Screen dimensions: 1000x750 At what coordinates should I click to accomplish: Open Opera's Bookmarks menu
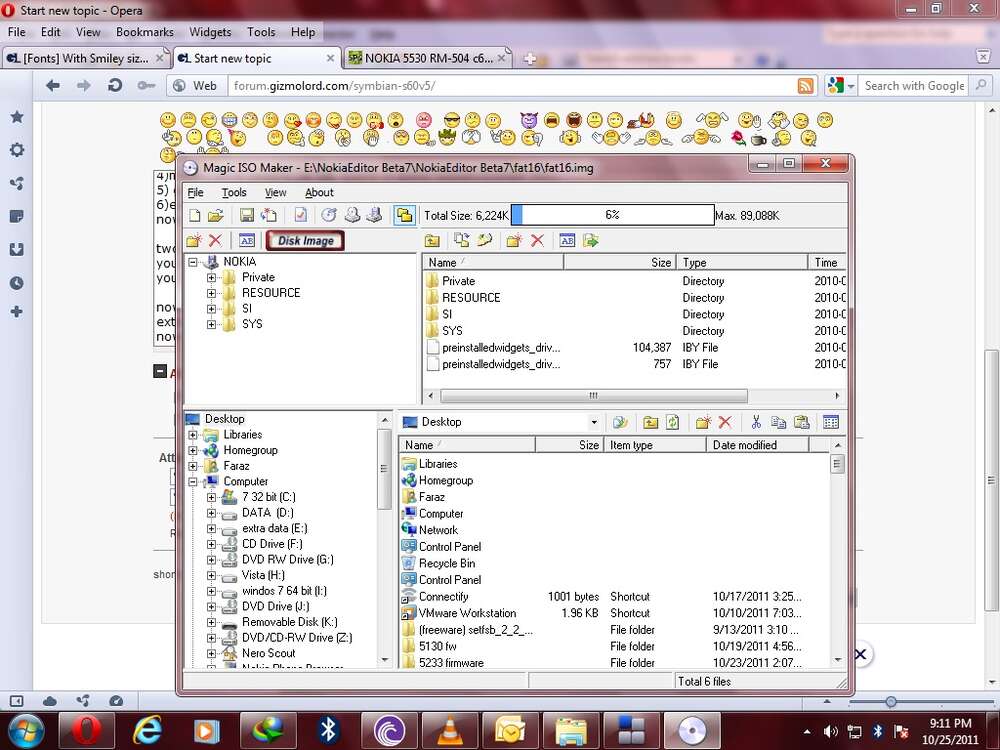pos(145,32)
